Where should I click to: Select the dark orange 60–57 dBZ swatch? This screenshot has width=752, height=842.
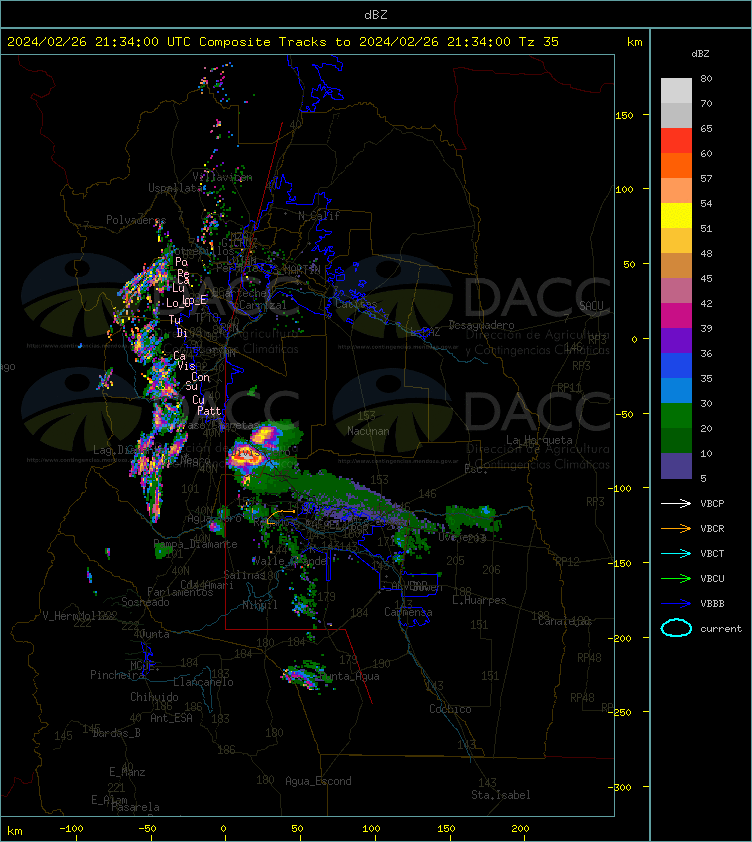tap(676, 165)
